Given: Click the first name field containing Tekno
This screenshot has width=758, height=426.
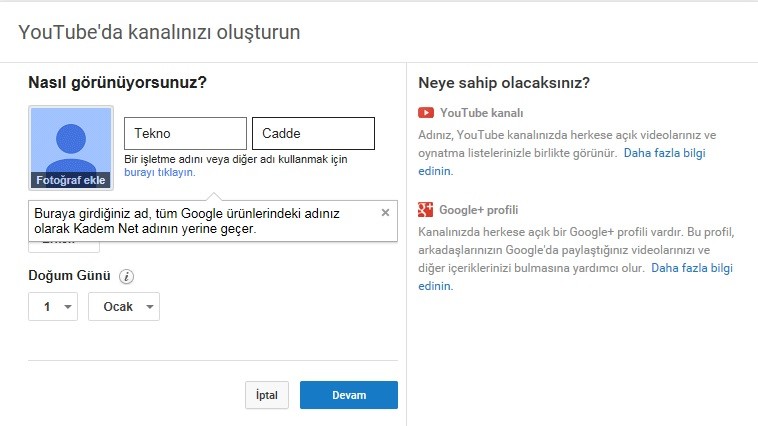Looking at the screenshot, I should [185, 133].
